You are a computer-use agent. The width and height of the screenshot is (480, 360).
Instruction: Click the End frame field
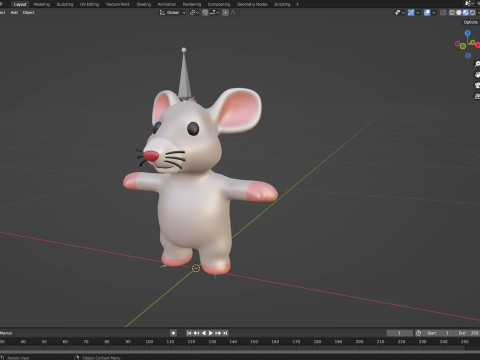tap(467, 333)
